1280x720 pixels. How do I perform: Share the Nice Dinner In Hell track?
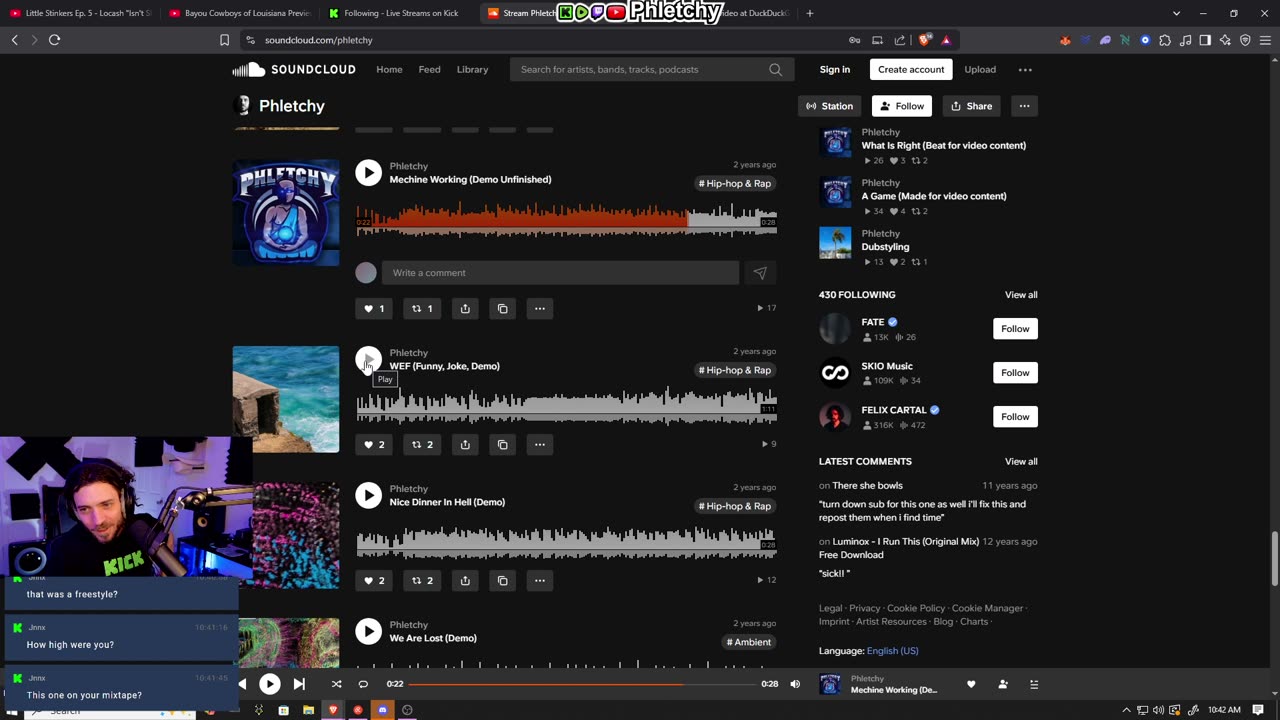coord(465,580)
